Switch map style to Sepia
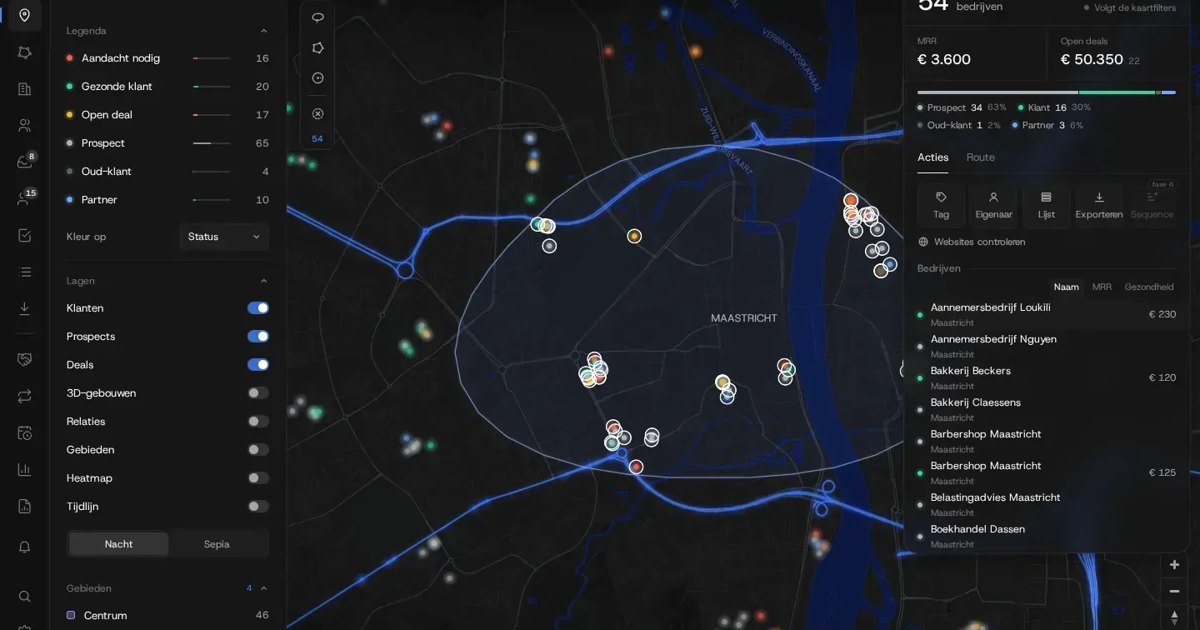 coord(217,544)
